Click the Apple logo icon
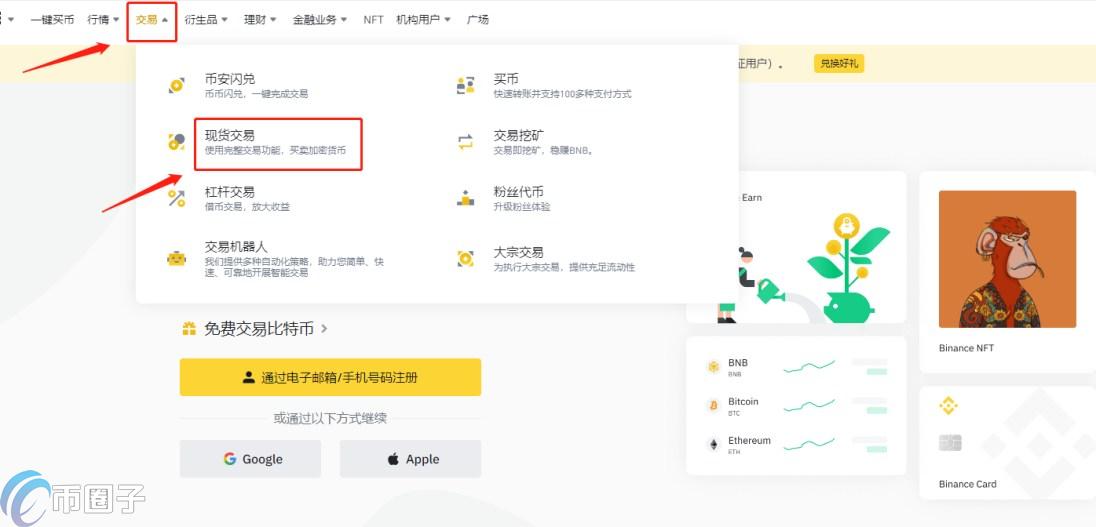Screen dimensions: 1096x527 coord(394,459)
